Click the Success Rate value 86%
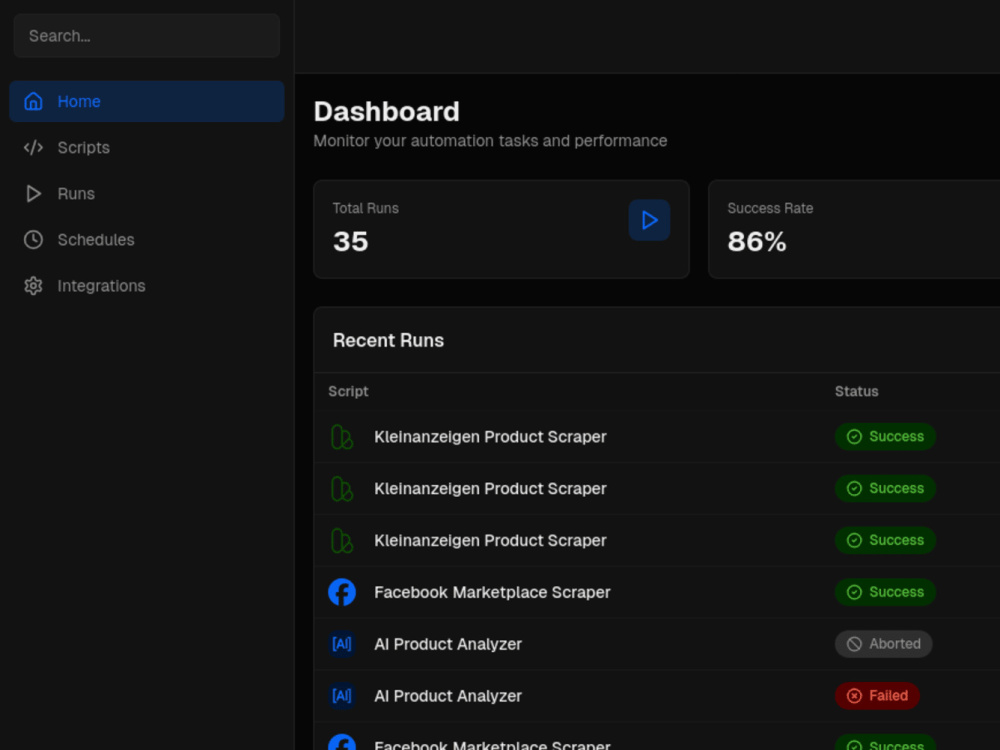The image size is (1000, 750). (x=756, y=242)
